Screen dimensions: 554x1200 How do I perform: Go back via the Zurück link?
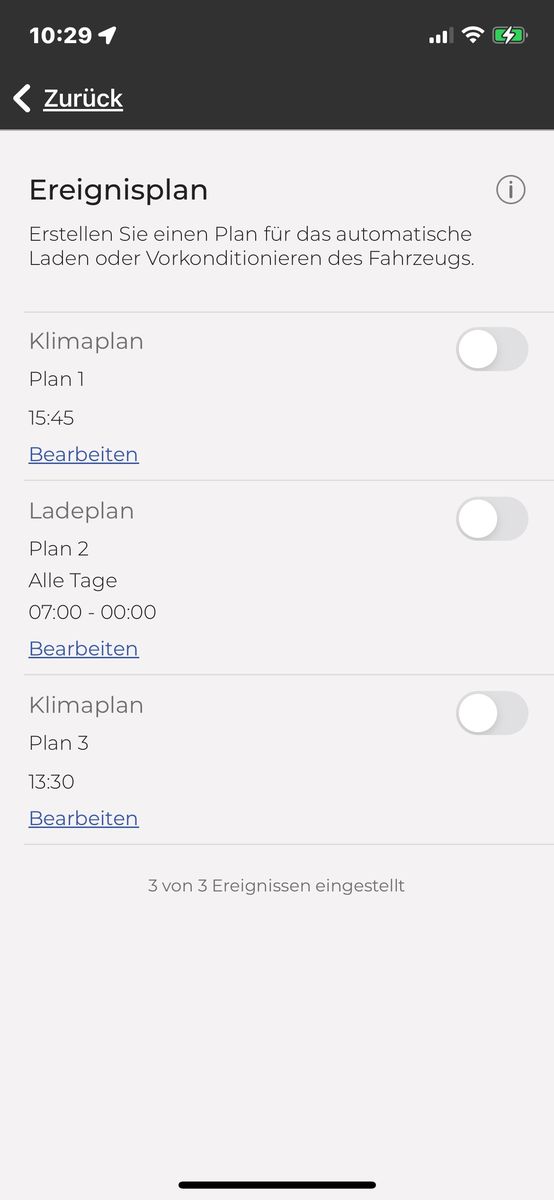(x=83, y=98)
